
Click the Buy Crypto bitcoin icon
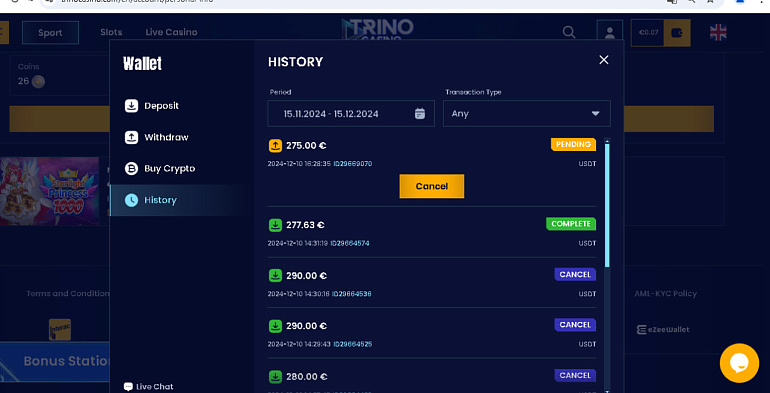[x=131, y=168]
